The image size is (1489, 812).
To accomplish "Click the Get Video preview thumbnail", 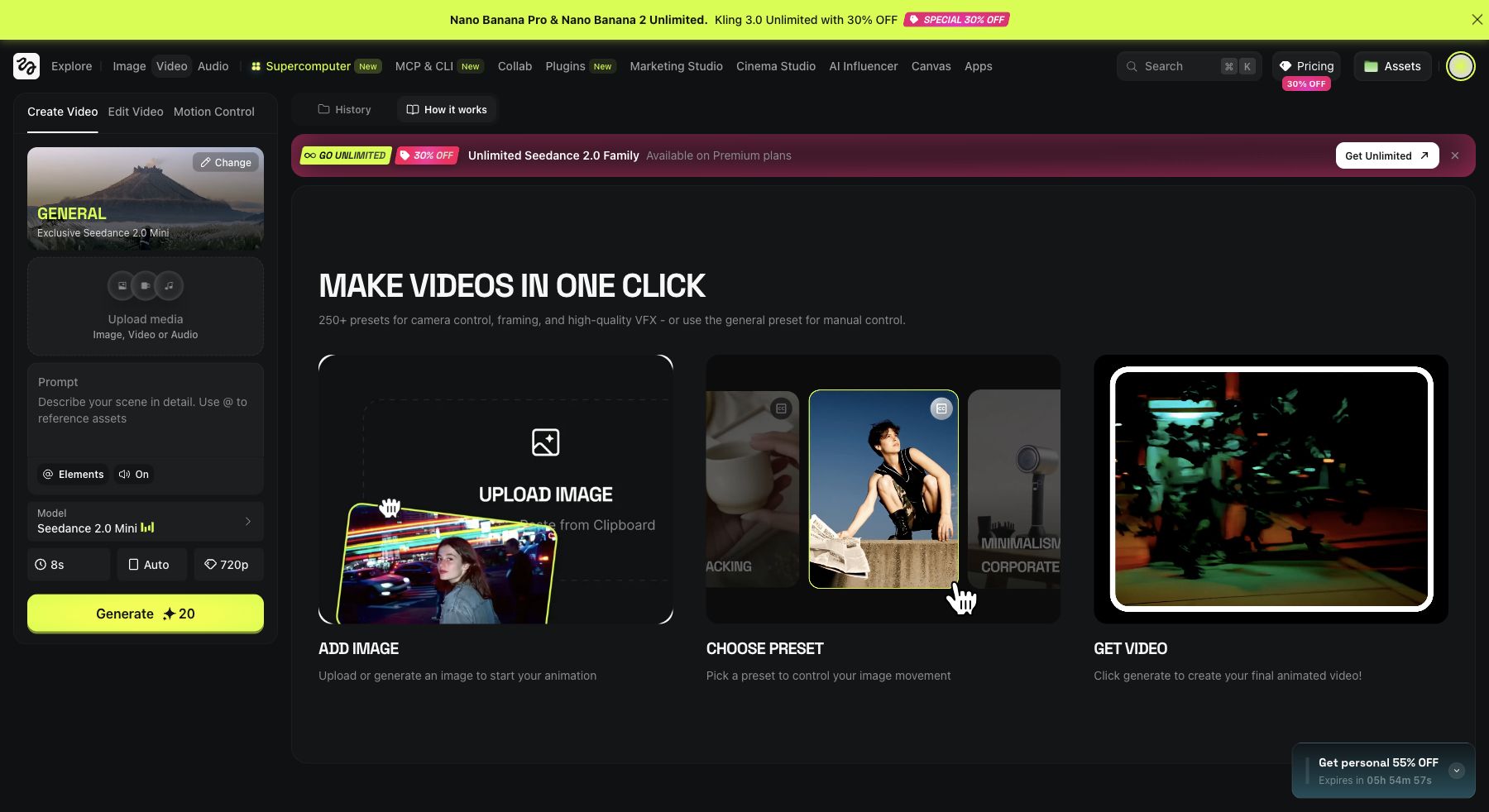I will pyautogui.click(x=1271, y=489).
